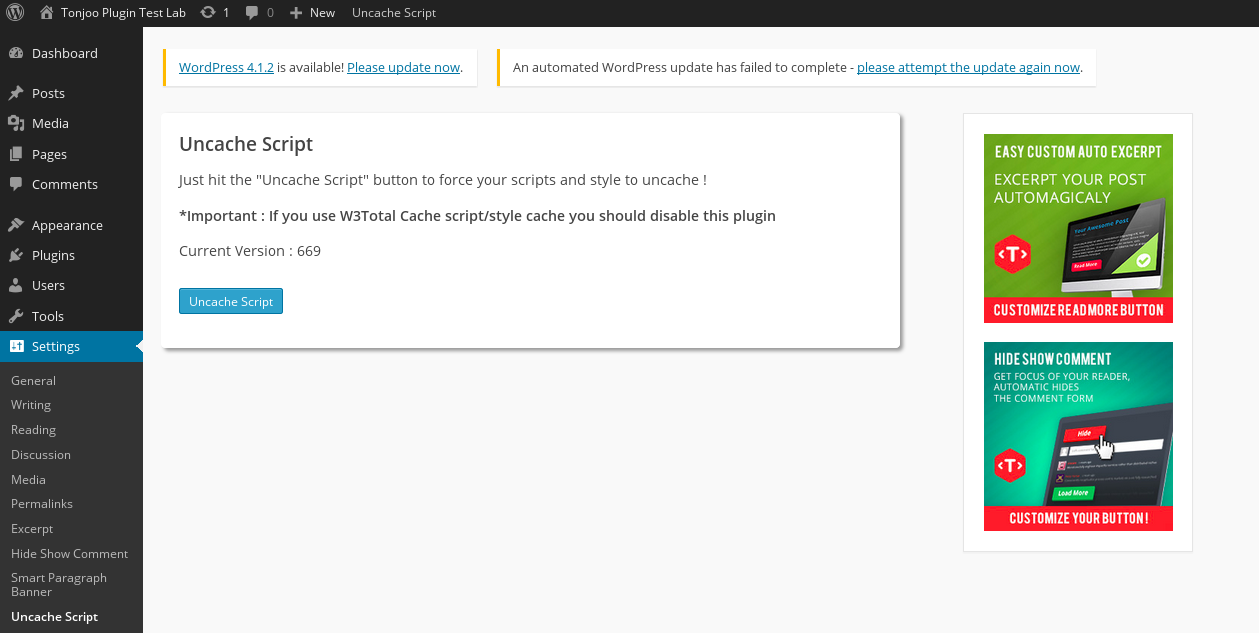Open Tonjoo Plugin Test Lab site link

pos(124,13)
